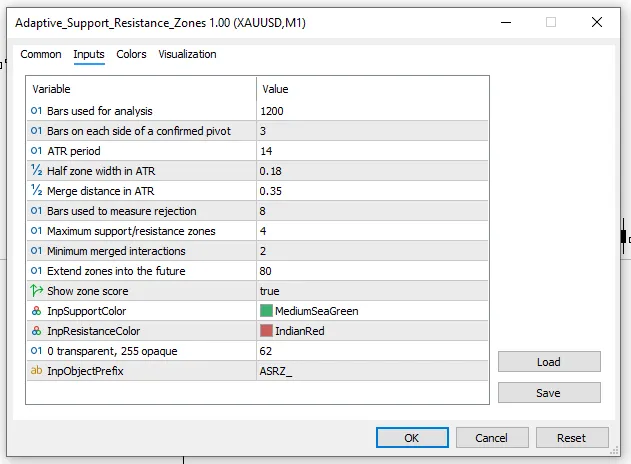
Task: Switch to the Common tab
Action: tap(41, 54)
